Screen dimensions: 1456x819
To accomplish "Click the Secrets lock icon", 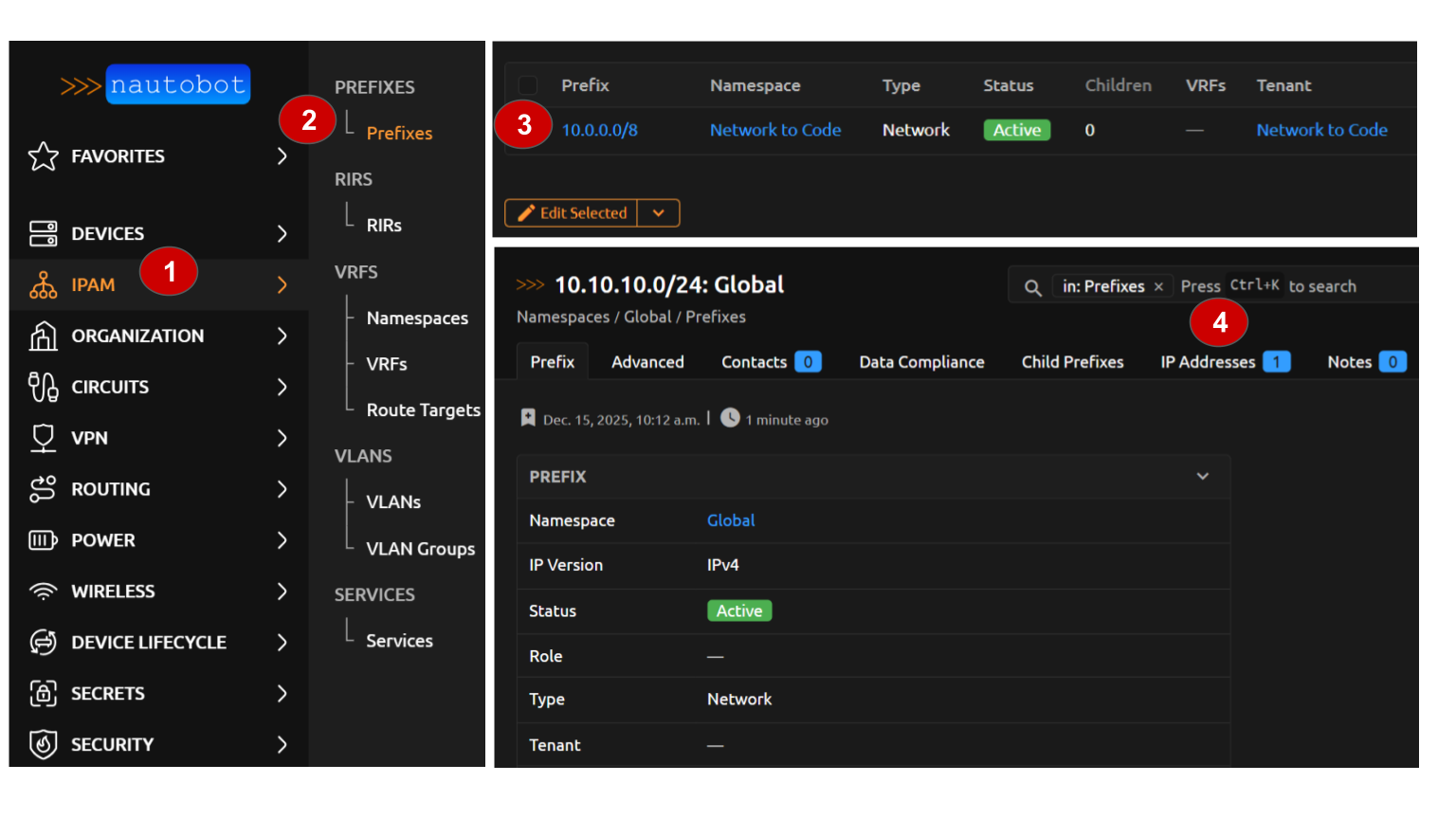I will [x=44, y=693].
